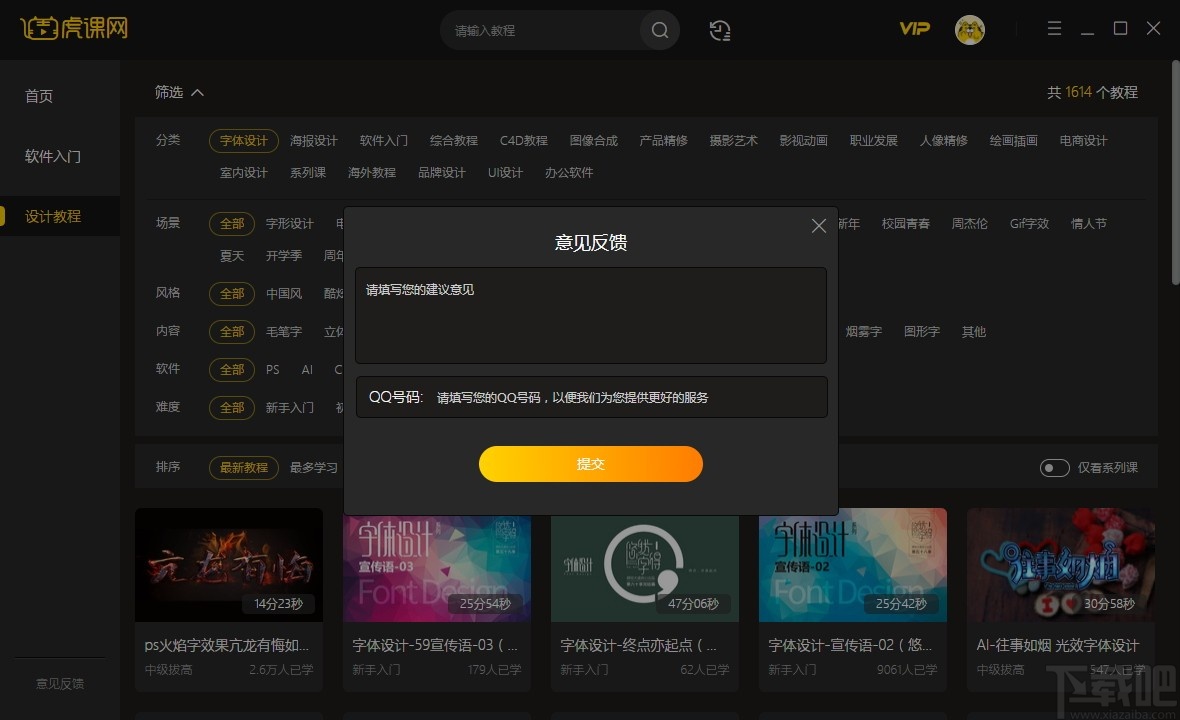Go to 首页 in the sidebar

click(x=39, y=96)
